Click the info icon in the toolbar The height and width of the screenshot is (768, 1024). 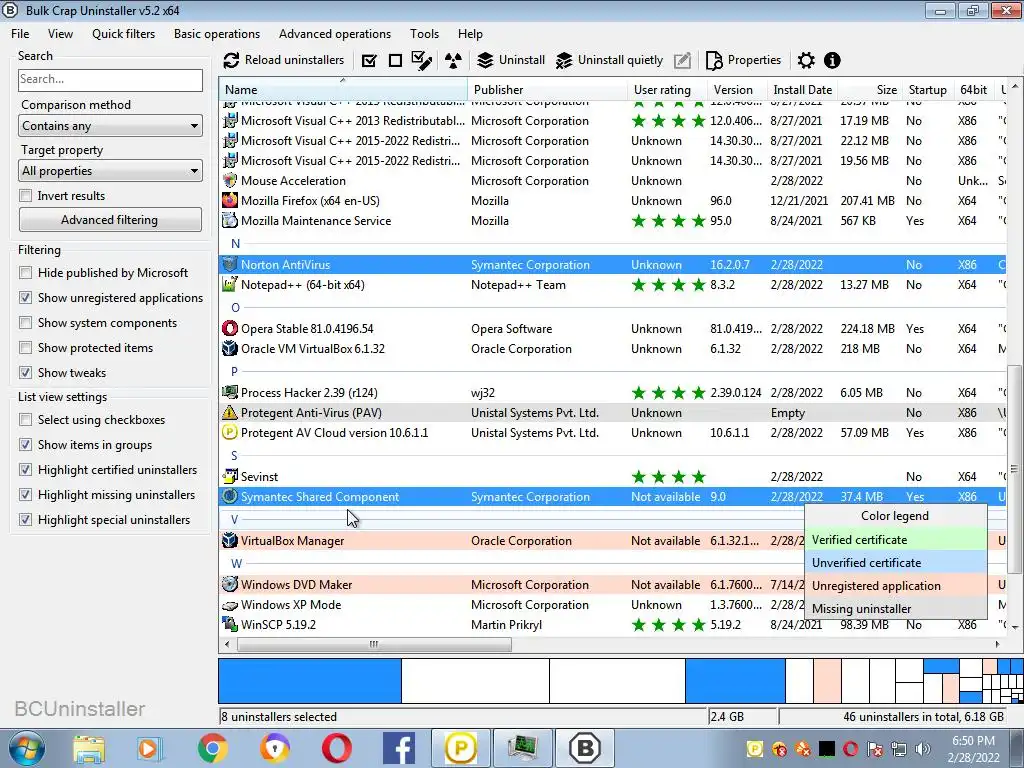pos(832,61)
